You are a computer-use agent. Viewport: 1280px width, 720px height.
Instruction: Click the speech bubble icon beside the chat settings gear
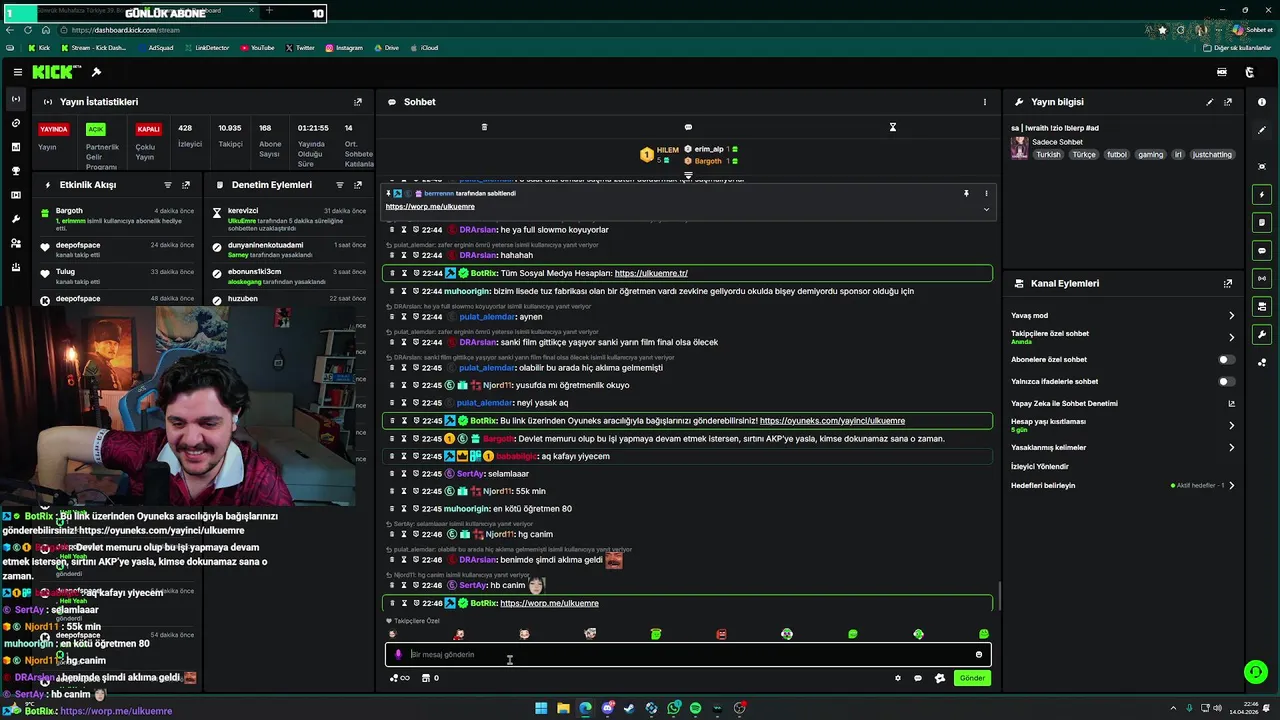[x=918, y=678]
